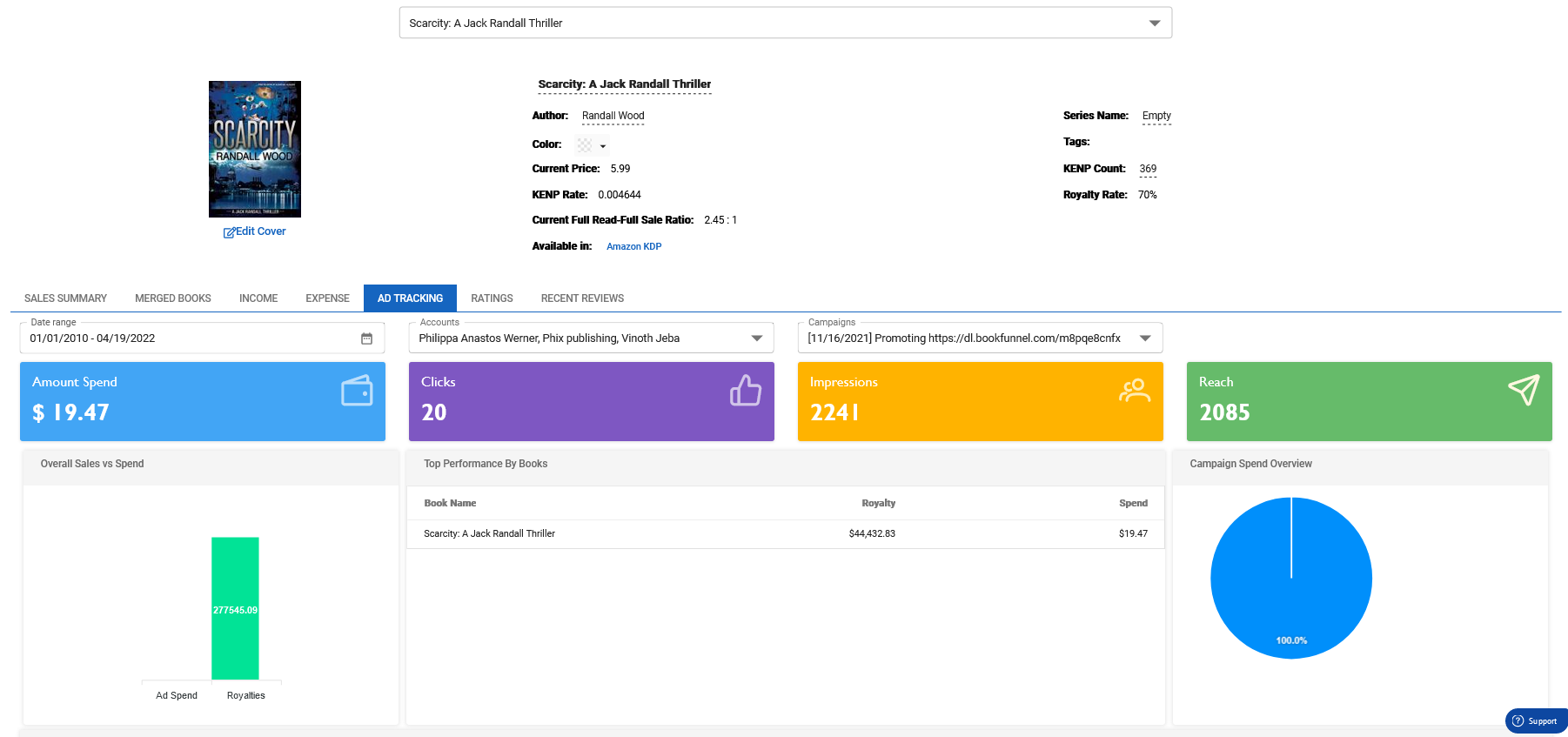
Task: Click the Reach value 2085
Action: click(1224, 412)
